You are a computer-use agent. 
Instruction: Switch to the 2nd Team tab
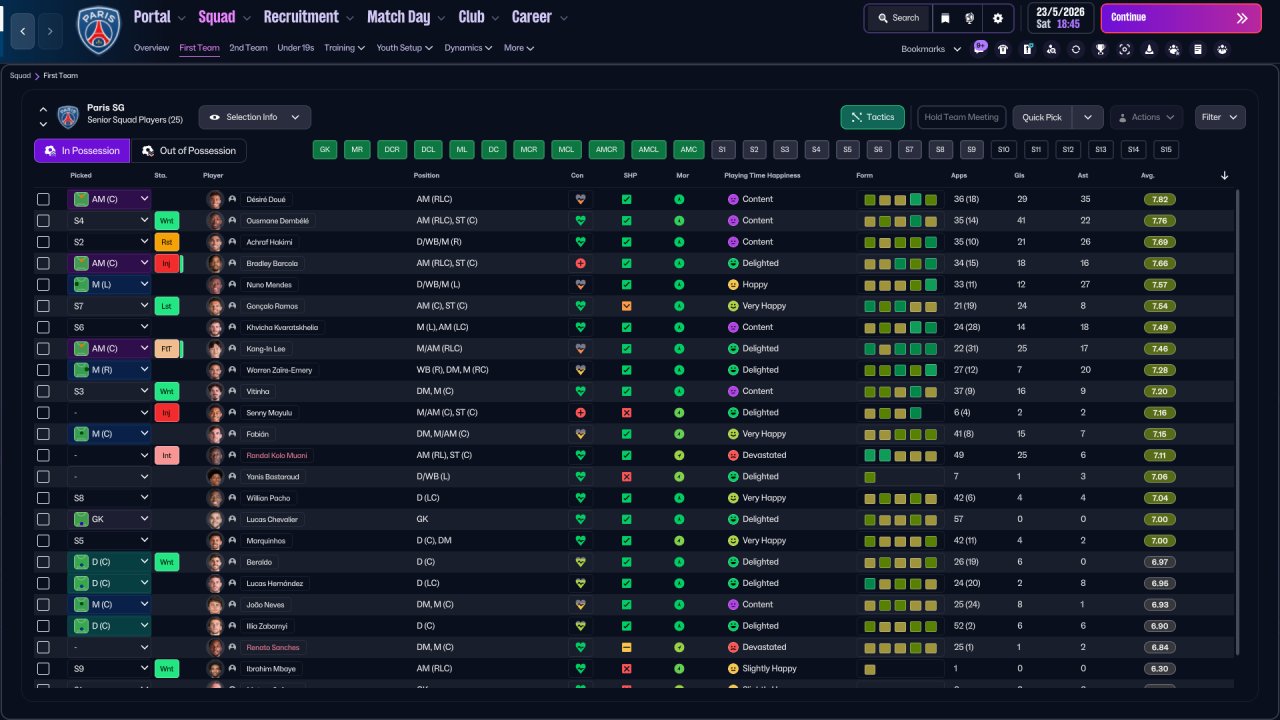click(x=248, y=48)
